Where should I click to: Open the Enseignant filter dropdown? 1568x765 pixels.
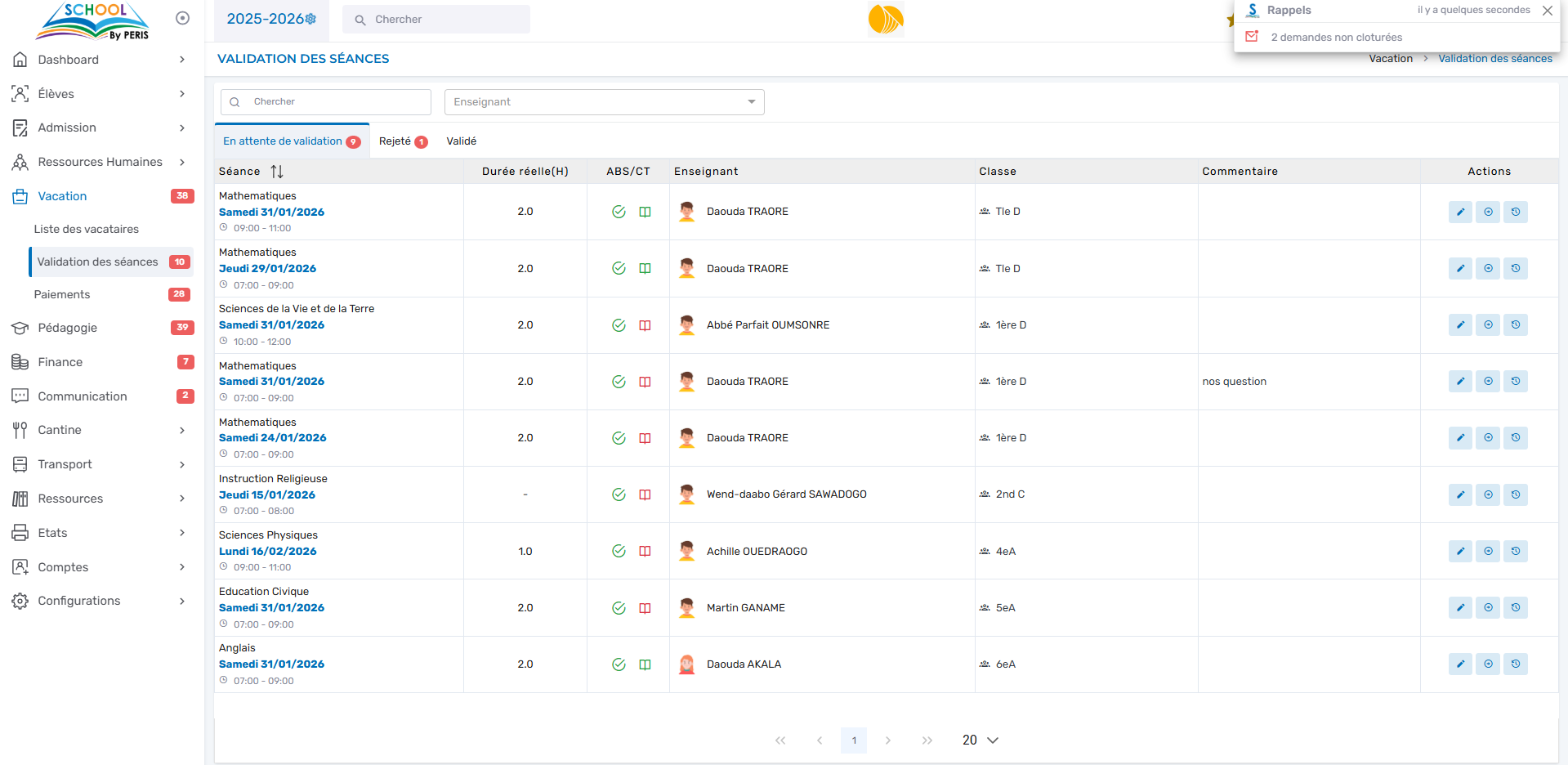(604, 102)
